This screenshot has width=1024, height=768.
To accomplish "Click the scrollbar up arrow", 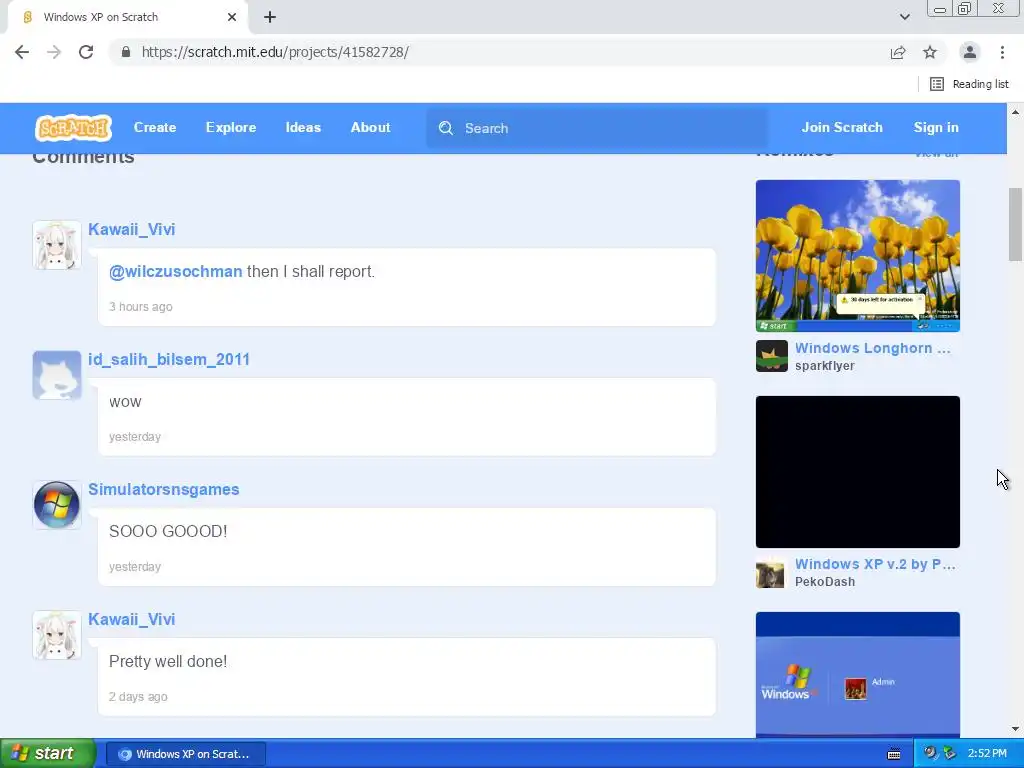I will point(1015,112).
